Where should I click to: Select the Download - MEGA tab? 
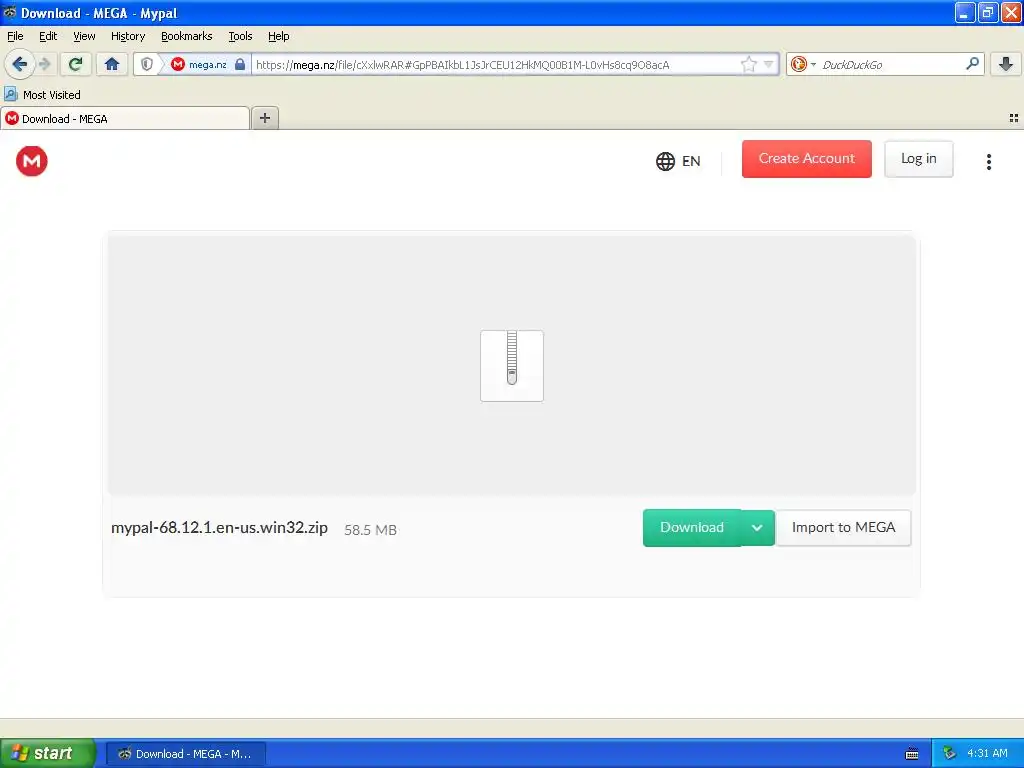124,118
